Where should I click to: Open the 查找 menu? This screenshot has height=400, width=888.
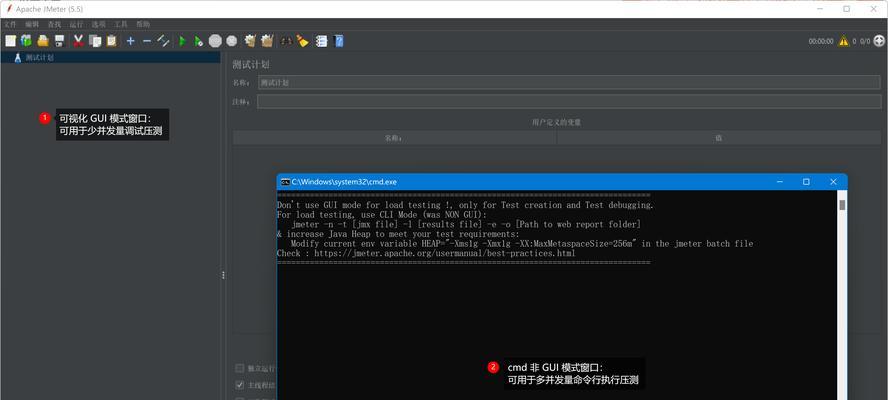click(54, 24)
